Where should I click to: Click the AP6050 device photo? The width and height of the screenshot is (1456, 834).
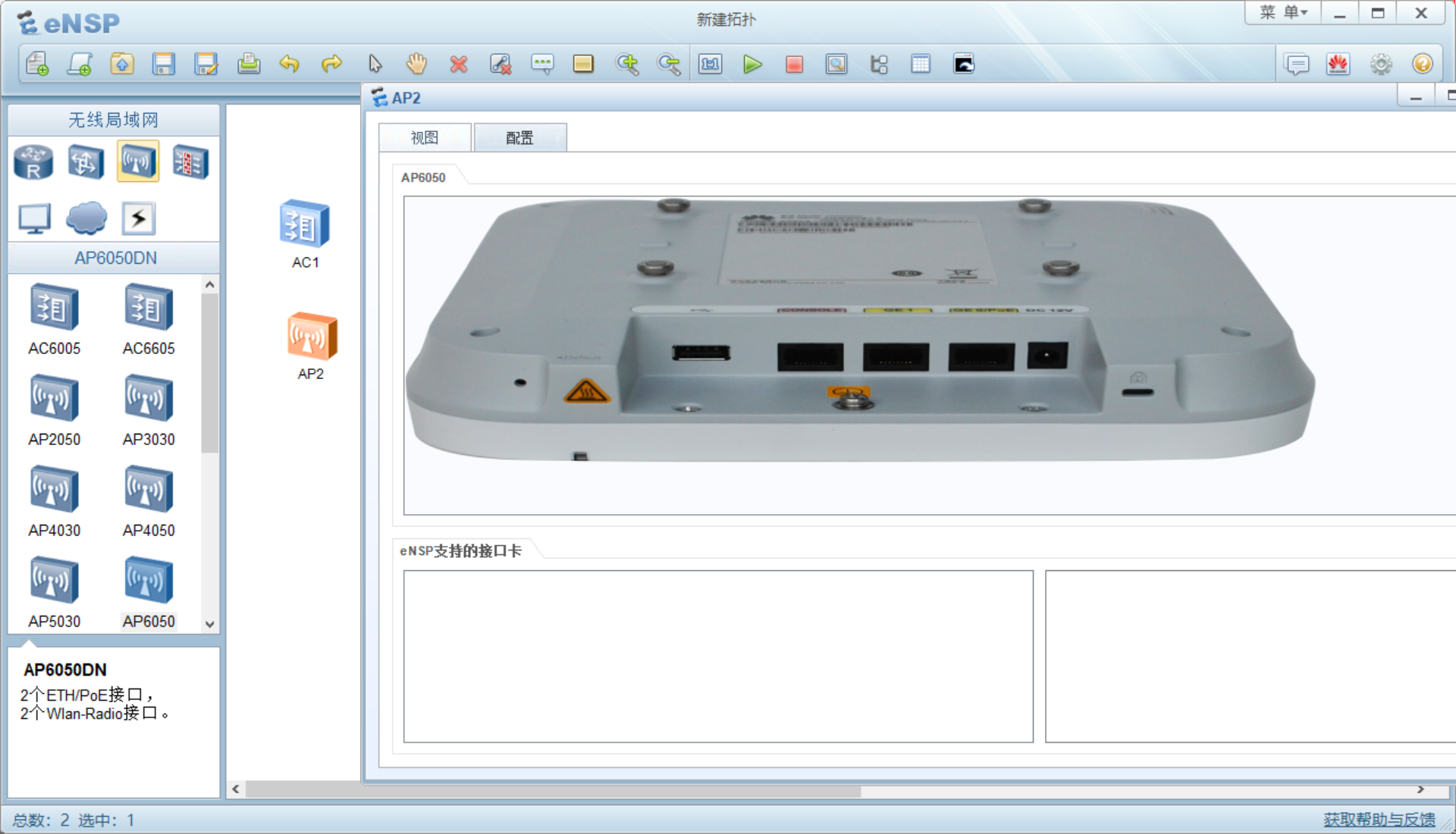(861, 330)
